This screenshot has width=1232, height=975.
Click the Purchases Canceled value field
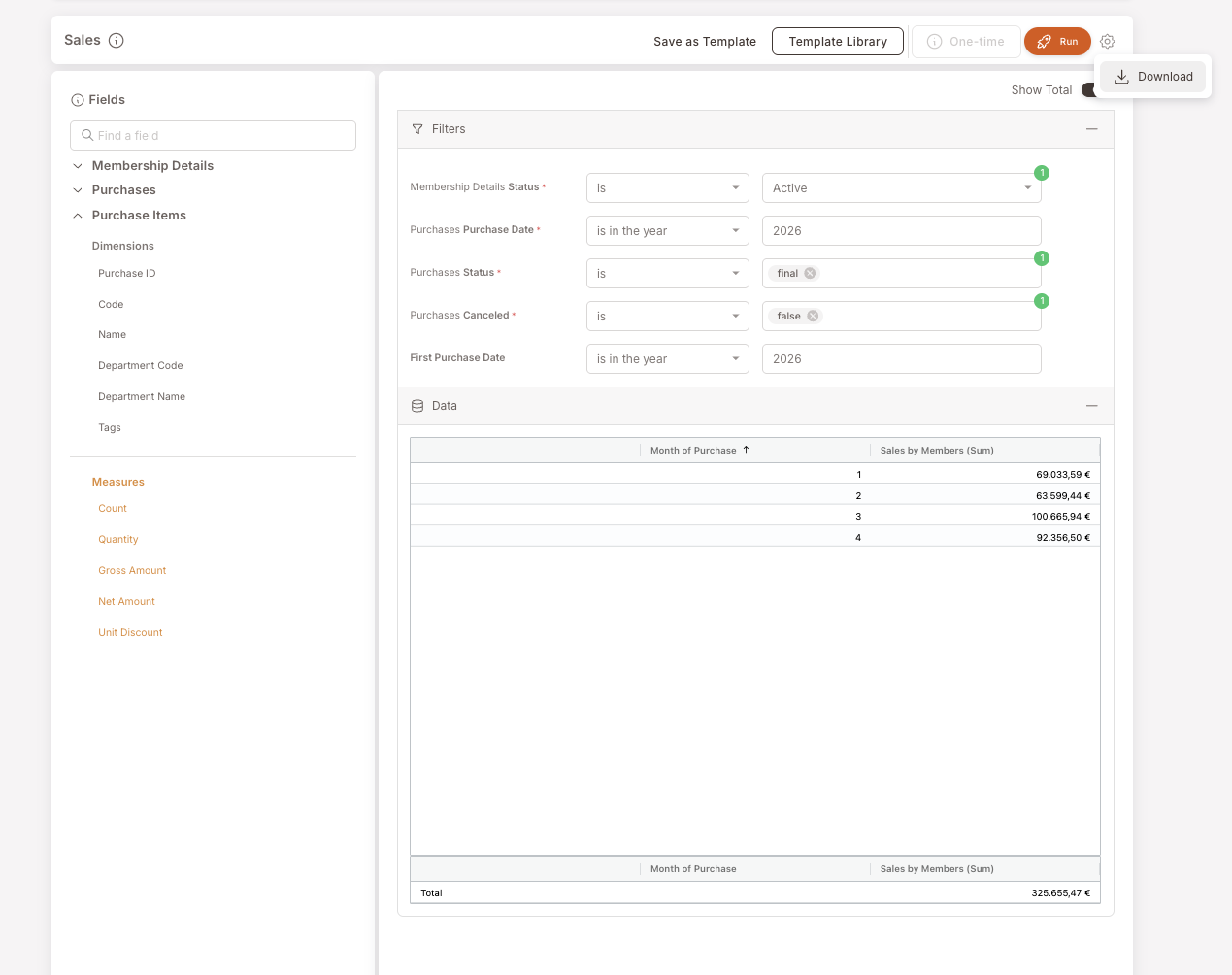[902, 317]
